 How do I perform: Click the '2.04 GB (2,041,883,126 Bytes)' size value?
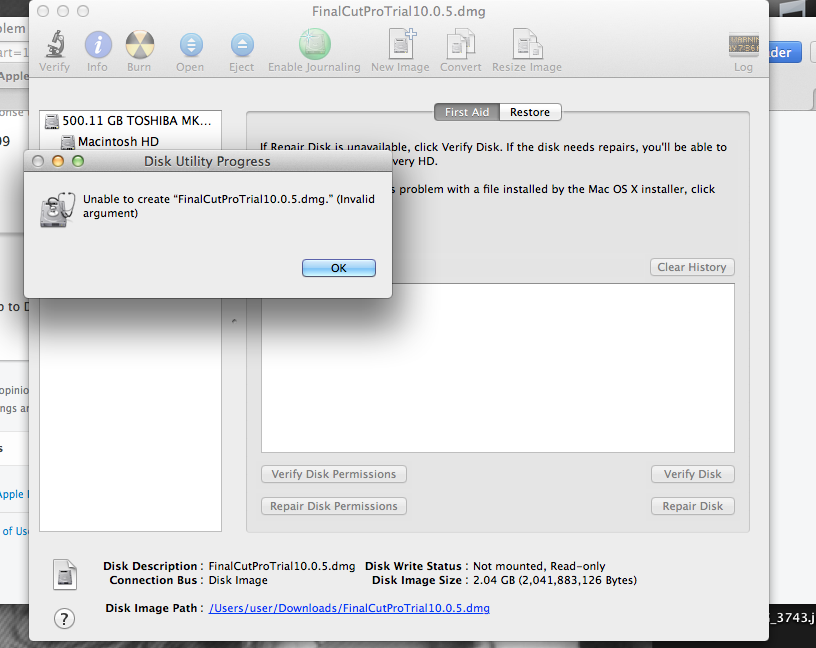pos(555,580)
